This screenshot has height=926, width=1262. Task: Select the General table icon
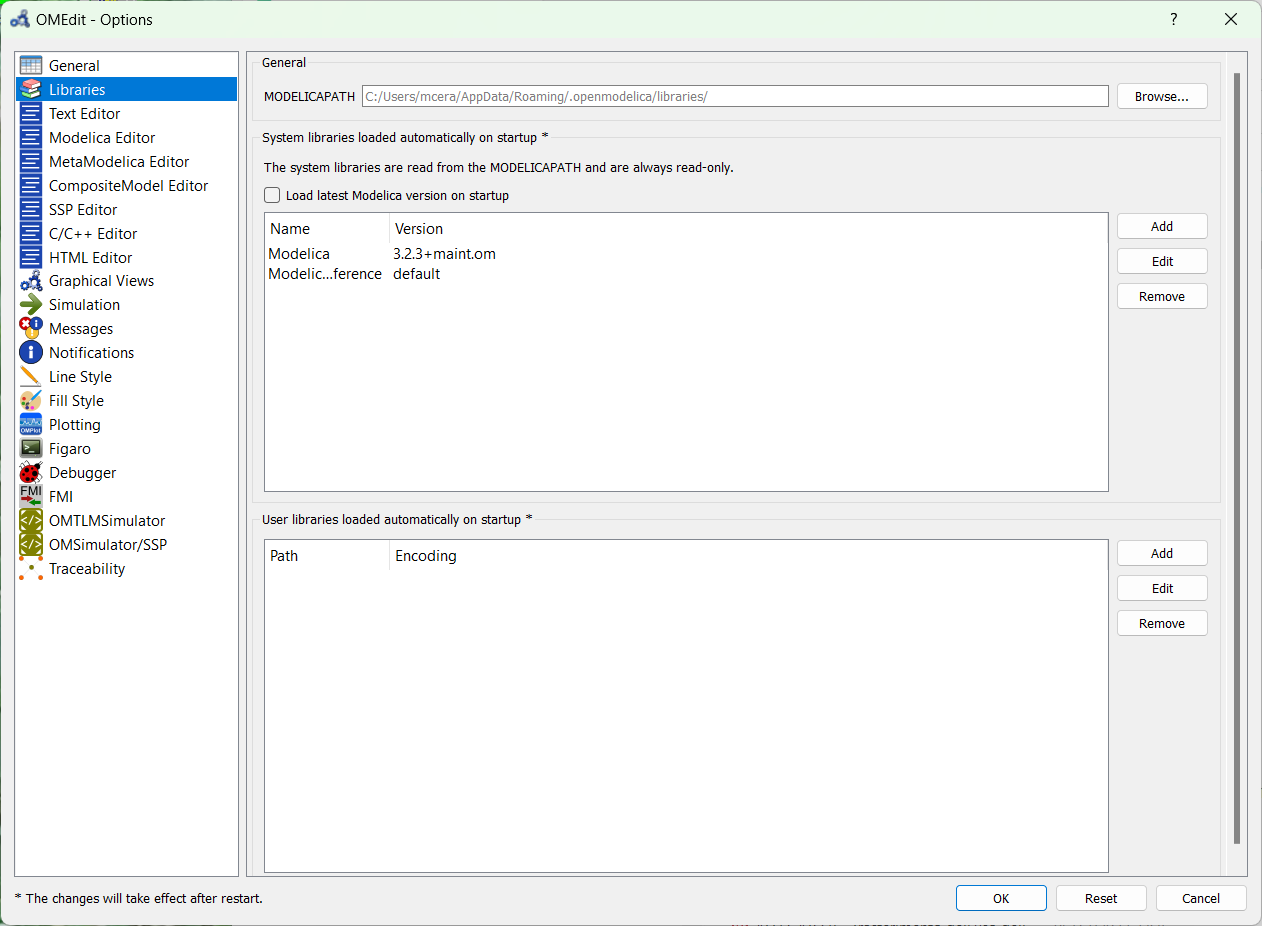(31, 66)
